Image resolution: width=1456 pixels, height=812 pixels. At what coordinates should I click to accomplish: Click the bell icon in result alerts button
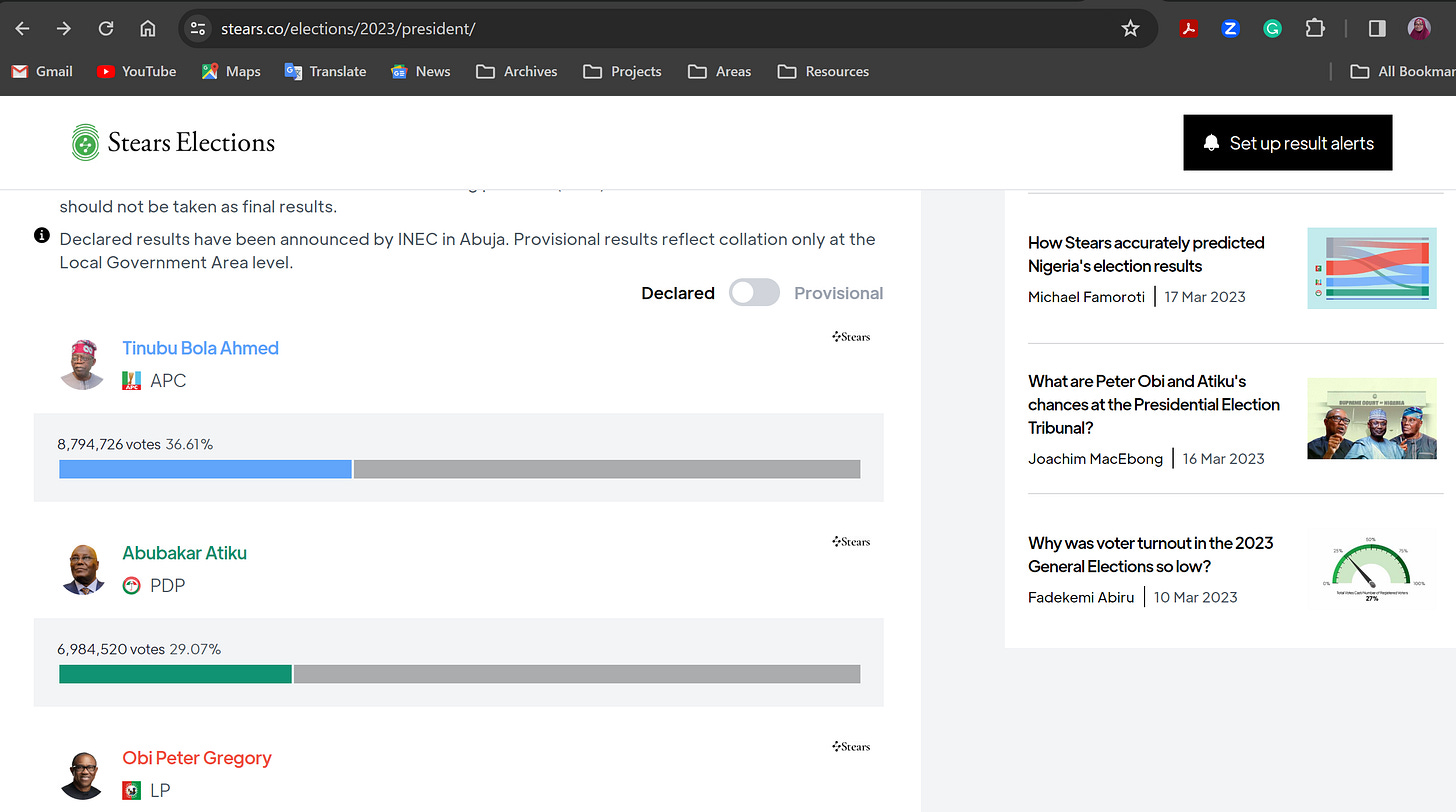pos(1211,143)
